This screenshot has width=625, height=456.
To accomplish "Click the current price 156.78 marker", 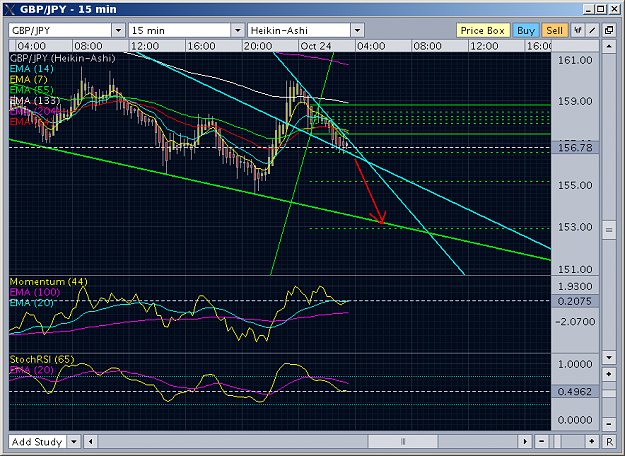I will [575, 148].
